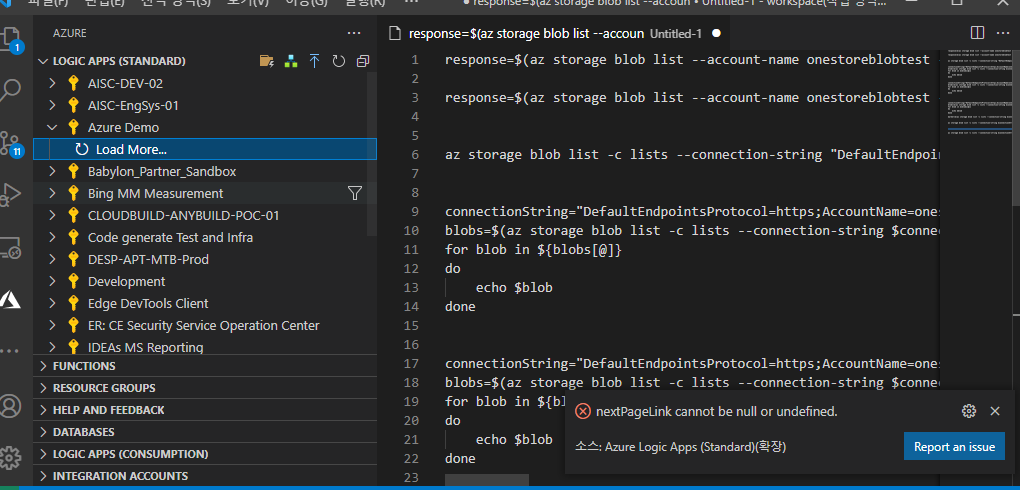Image resolution: width=1020 pixels, height=490 pixels.
Task: Select the Azure icon in activity bar
Action: pos(11,299)
